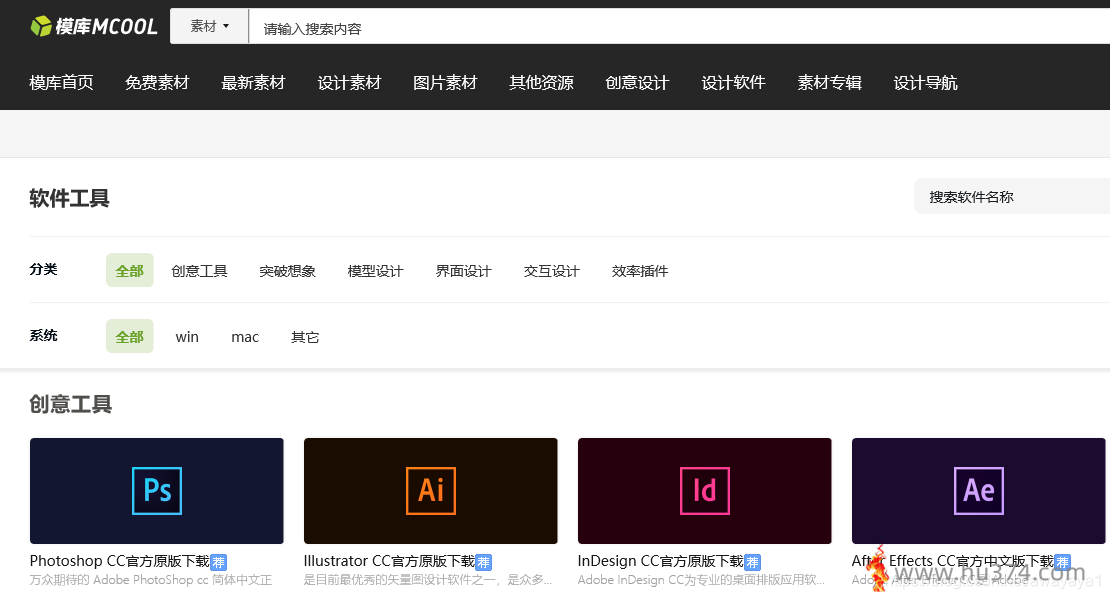Choose the 交互设计 category filter
This screenshot has width=1110, height=599.
pyautogui.click(x=551, y=271)
